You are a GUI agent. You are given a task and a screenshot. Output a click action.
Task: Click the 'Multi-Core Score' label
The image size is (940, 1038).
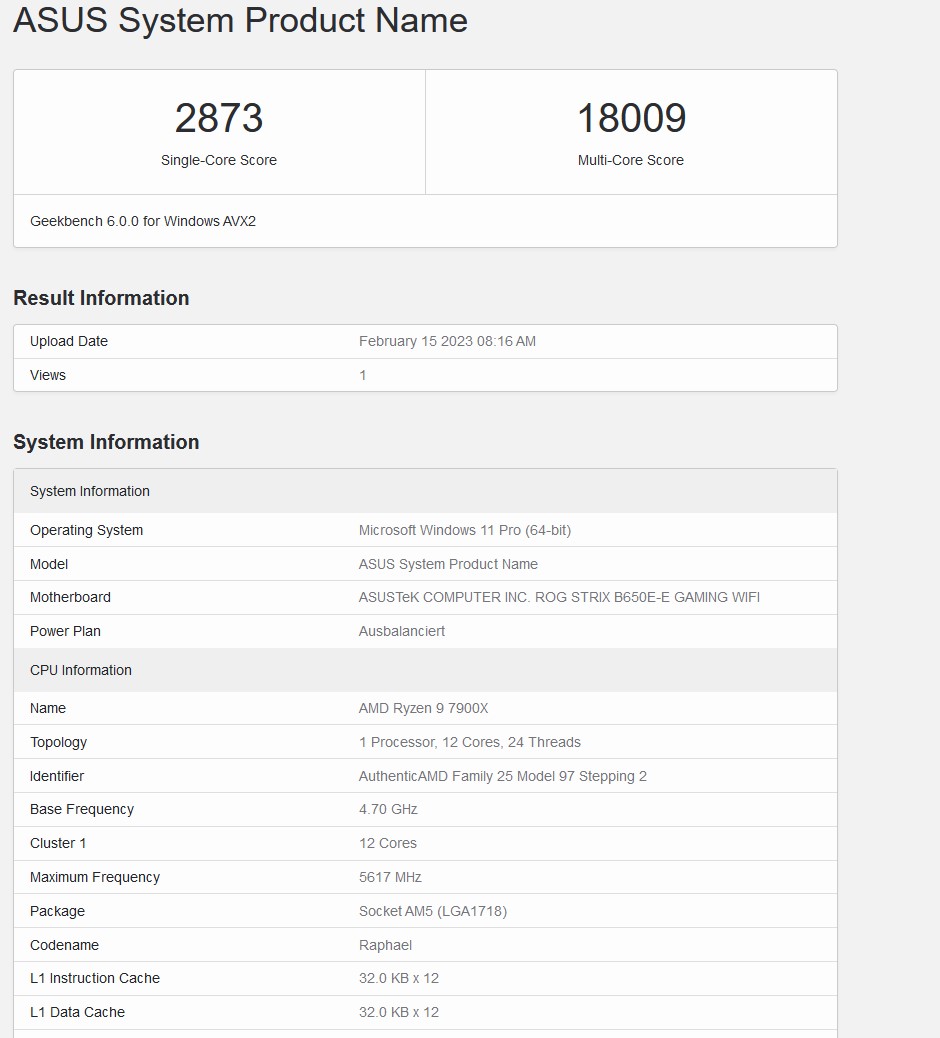click(631, 160)
